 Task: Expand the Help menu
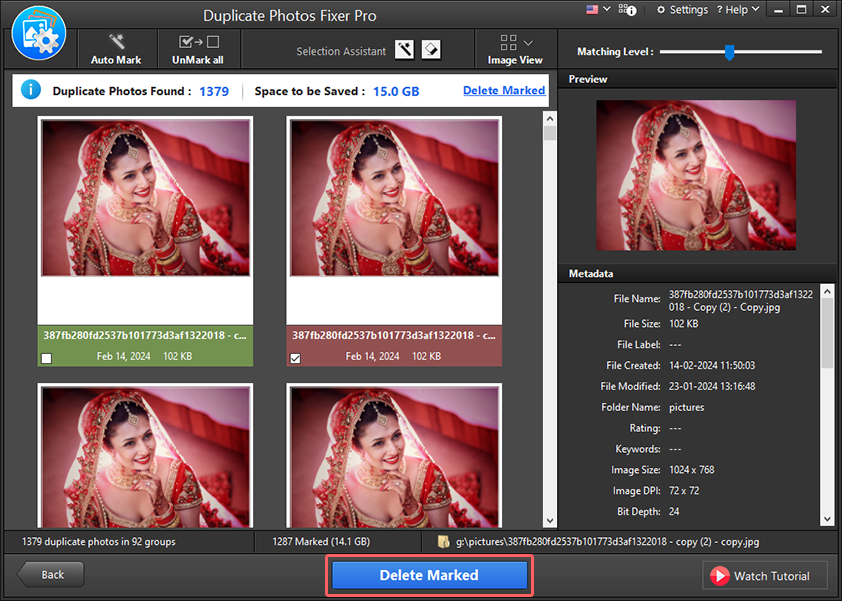tap(738, 10)
